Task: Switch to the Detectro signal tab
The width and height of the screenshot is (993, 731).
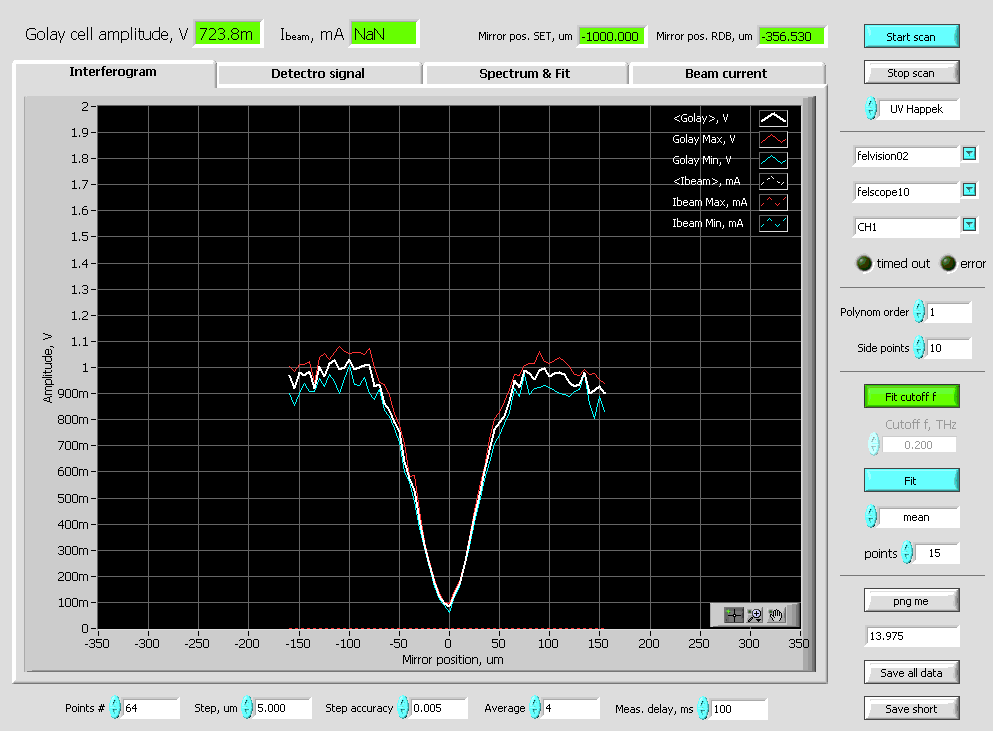Action: [318, 73]
